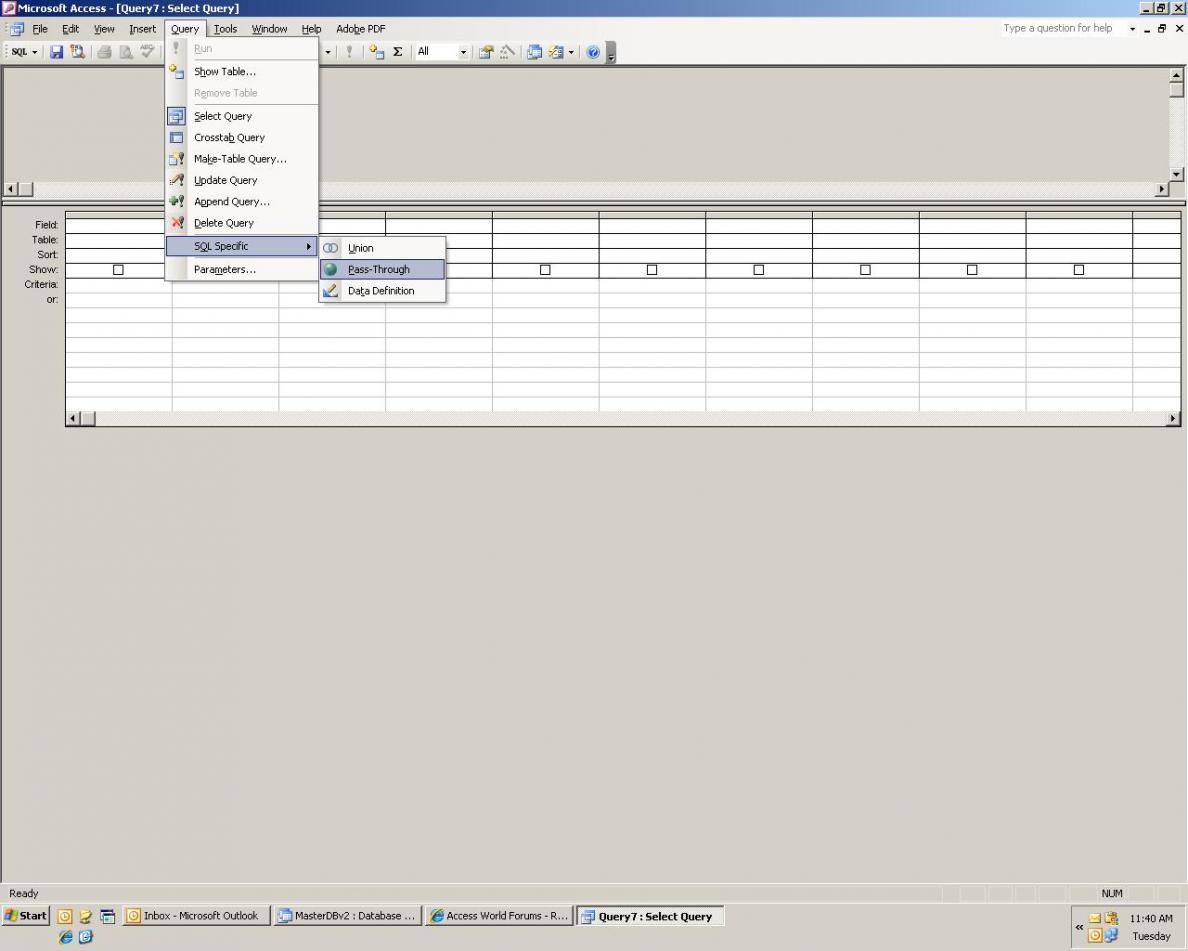Viewport: 1188px width, 951px height.
Task: Expand the SQL Specific submenu
Action: [241, 246]
